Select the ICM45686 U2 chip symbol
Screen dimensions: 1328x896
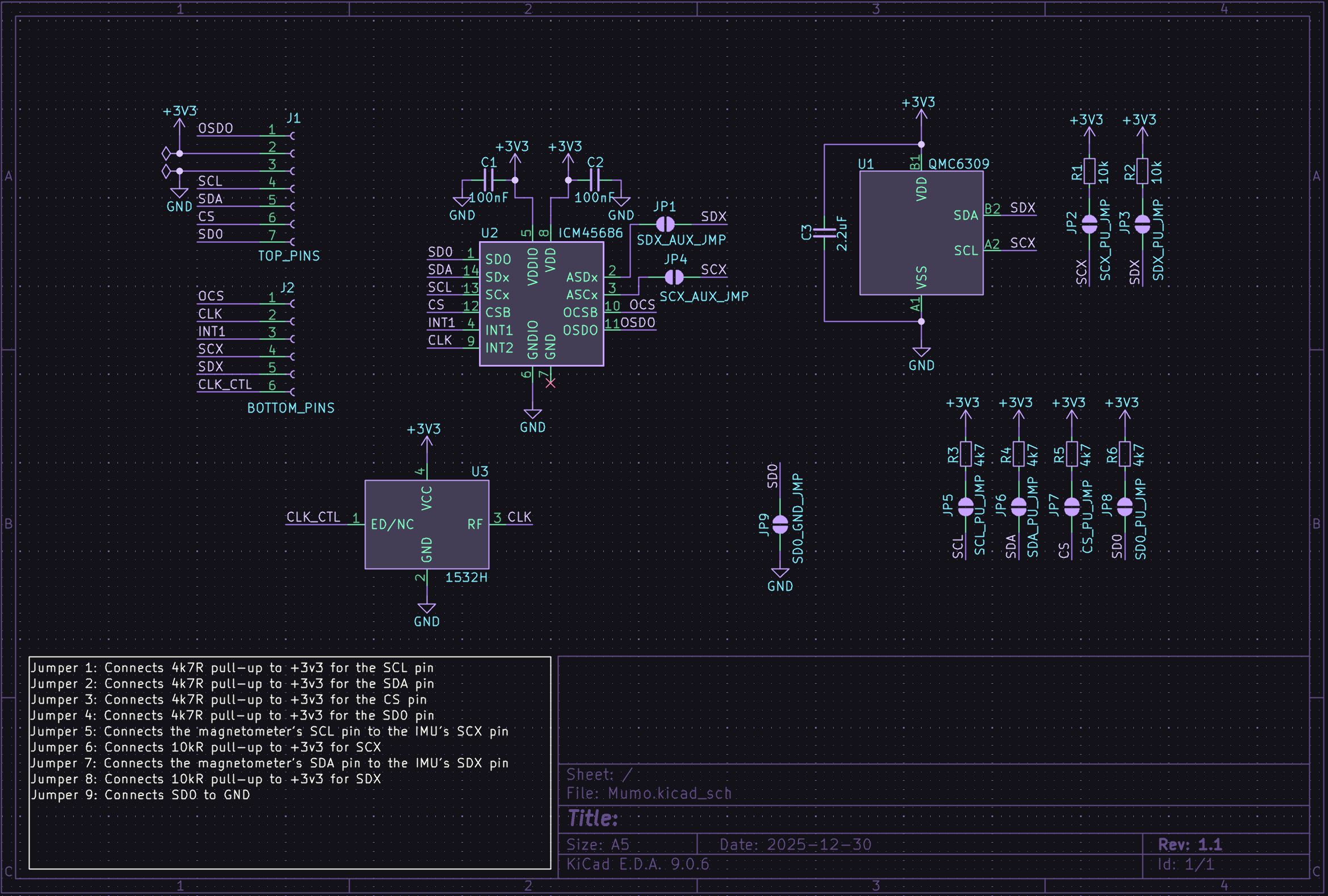pos(541,304)
